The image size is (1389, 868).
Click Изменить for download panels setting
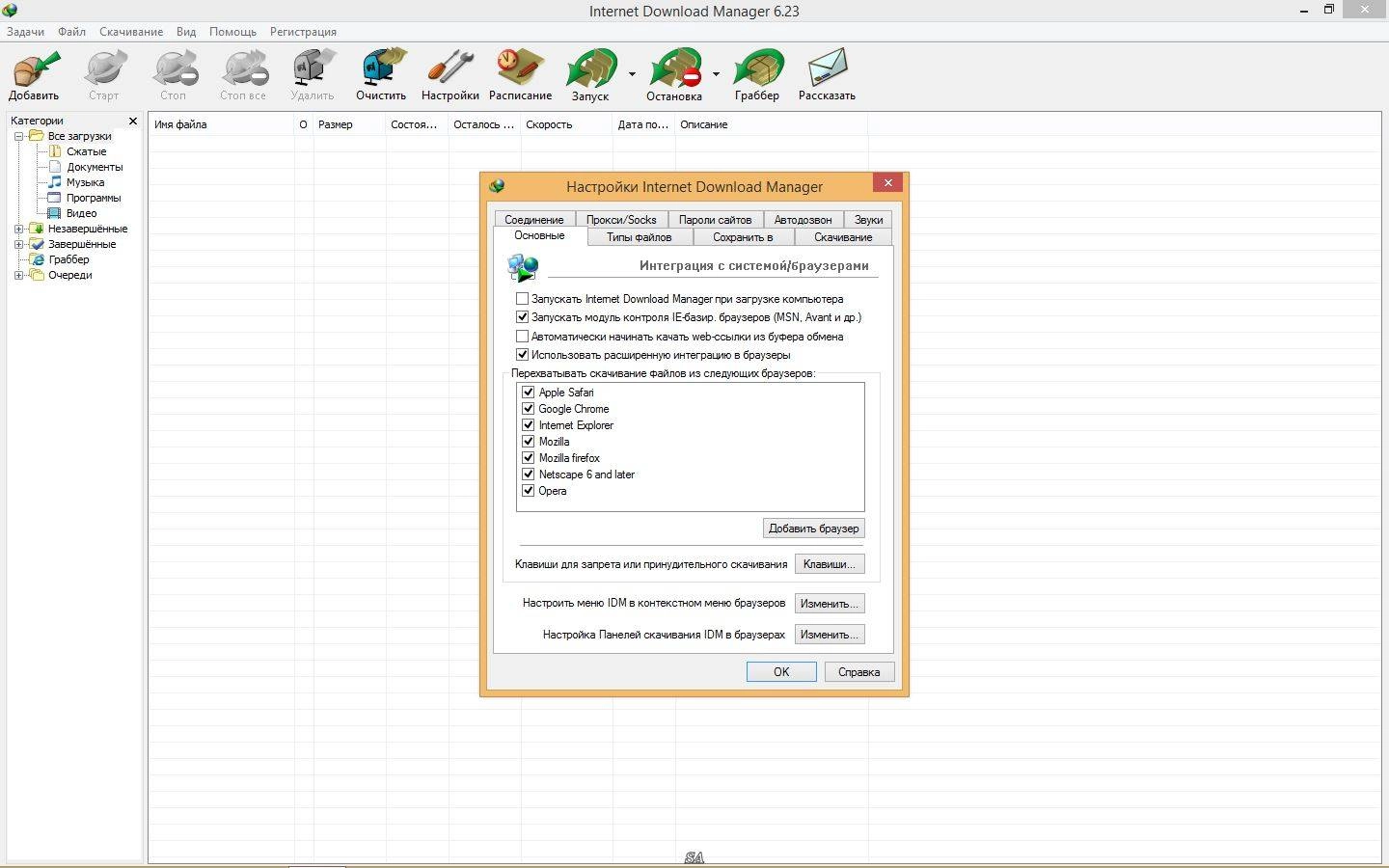(x=830, y=635)
